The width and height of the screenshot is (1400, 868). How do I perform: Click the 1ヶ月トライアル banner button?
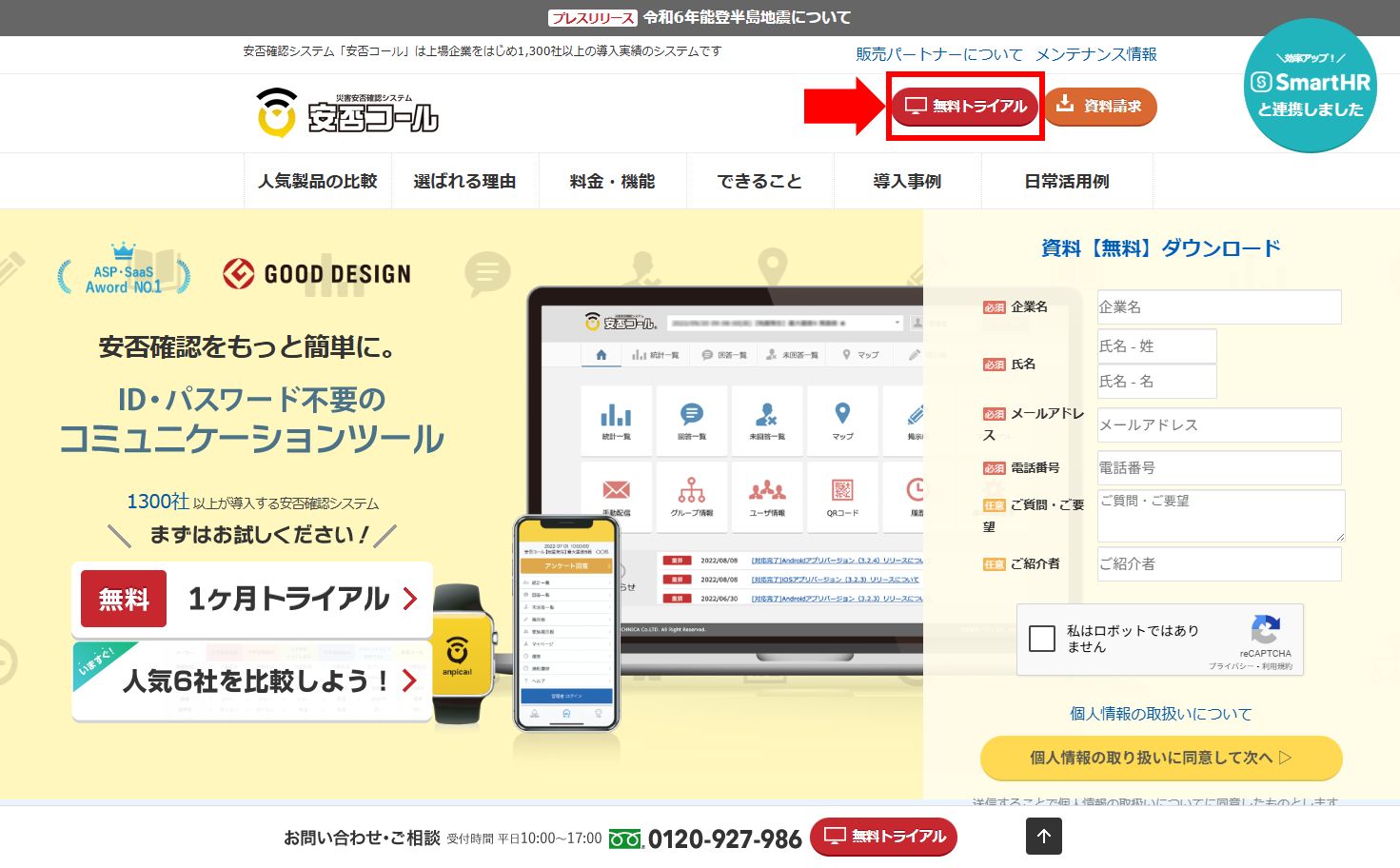(x=252, y=599)
